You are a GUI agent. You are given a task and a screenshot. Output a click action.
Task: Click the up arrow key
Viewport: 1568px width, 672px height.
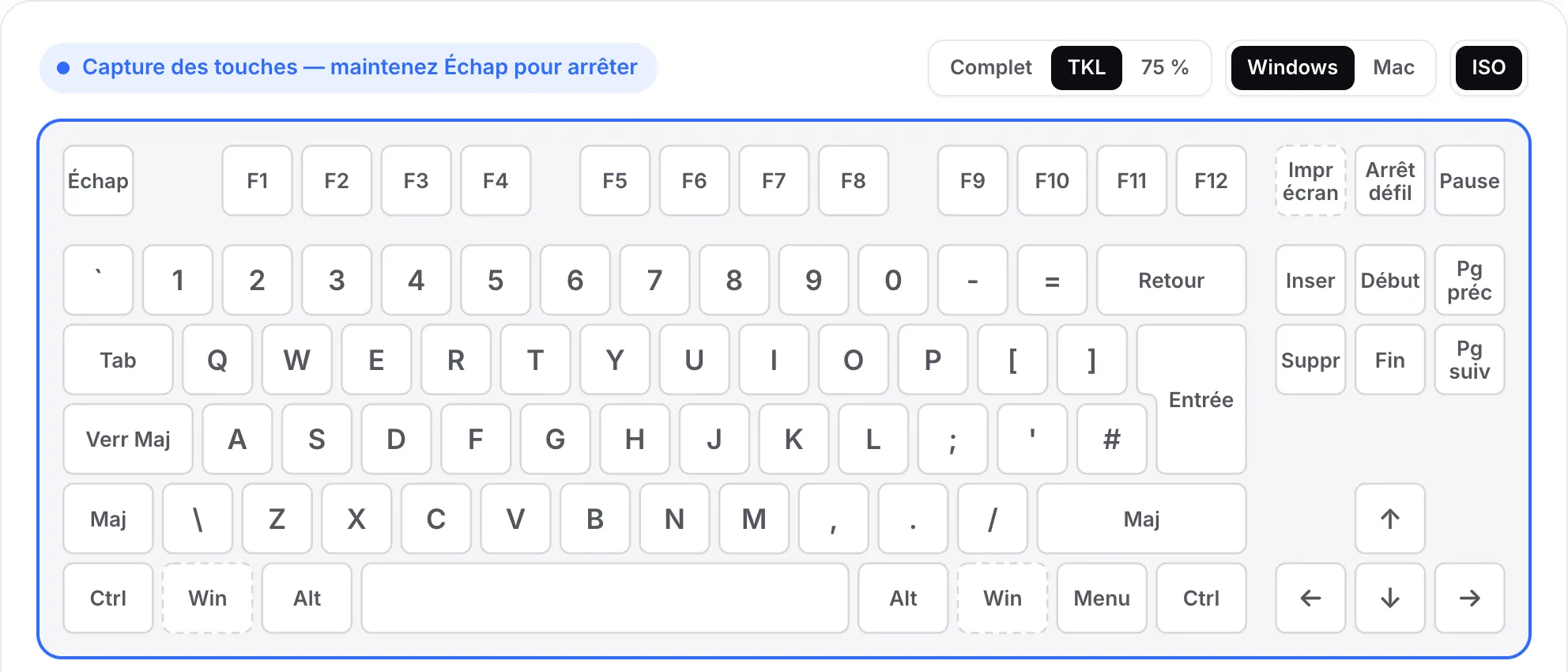pyautogui.click(x=1389, y=519)
